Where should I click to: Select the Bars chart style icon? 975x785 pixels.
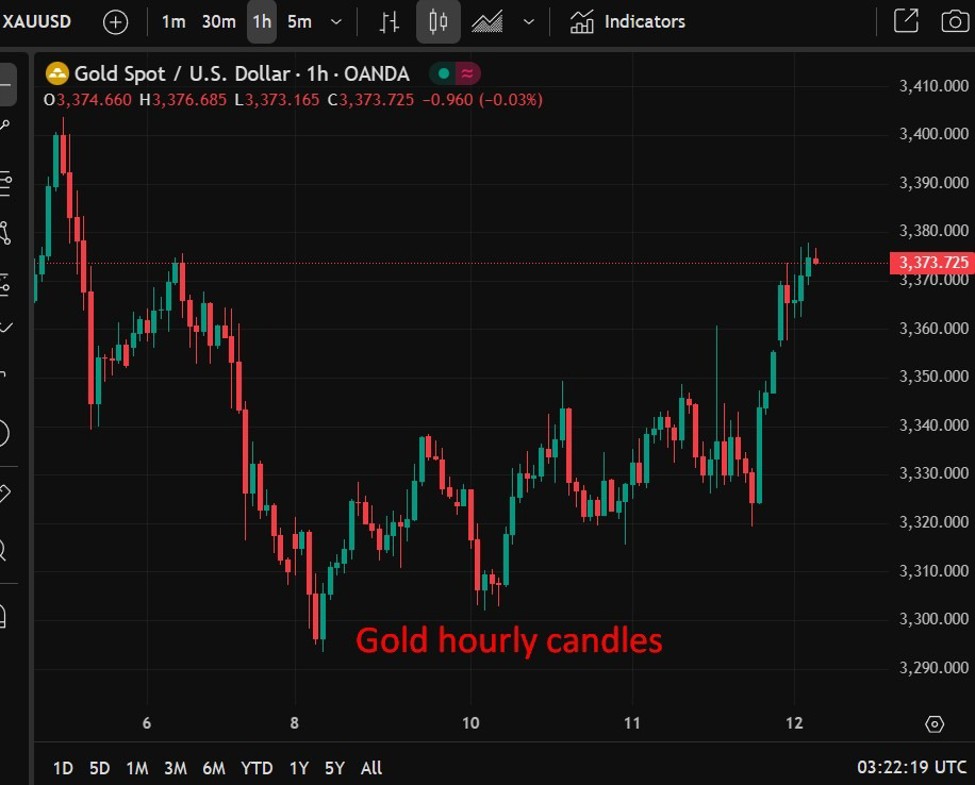click(x=390, y=22)
